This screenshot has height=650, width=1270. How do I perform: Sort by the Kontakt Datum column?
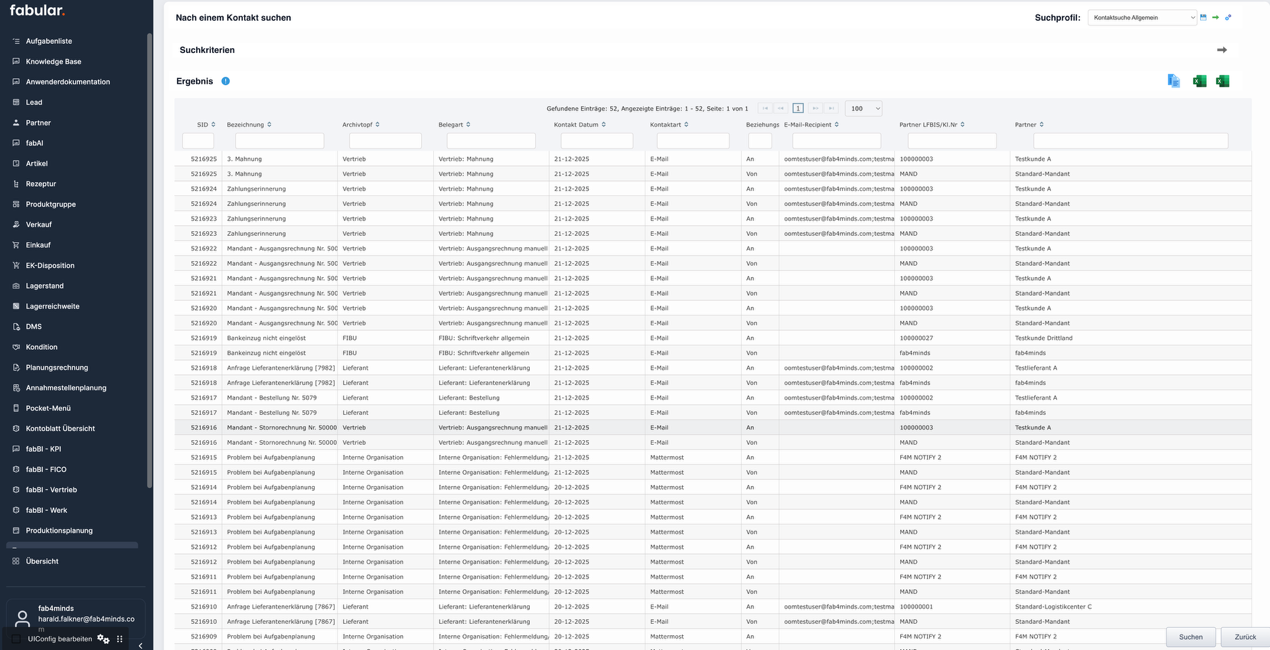pos(579,125)
